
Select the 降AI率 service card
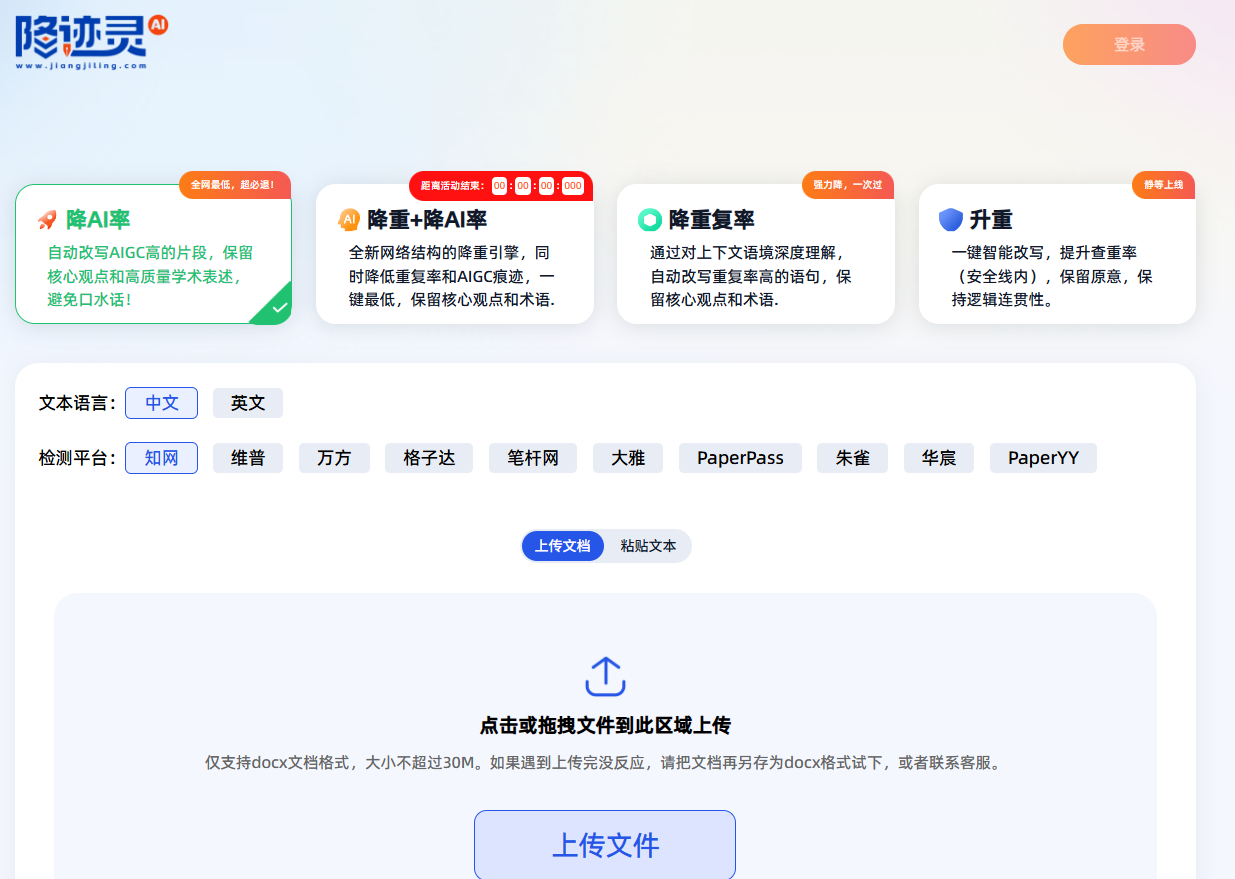point(153,254)
